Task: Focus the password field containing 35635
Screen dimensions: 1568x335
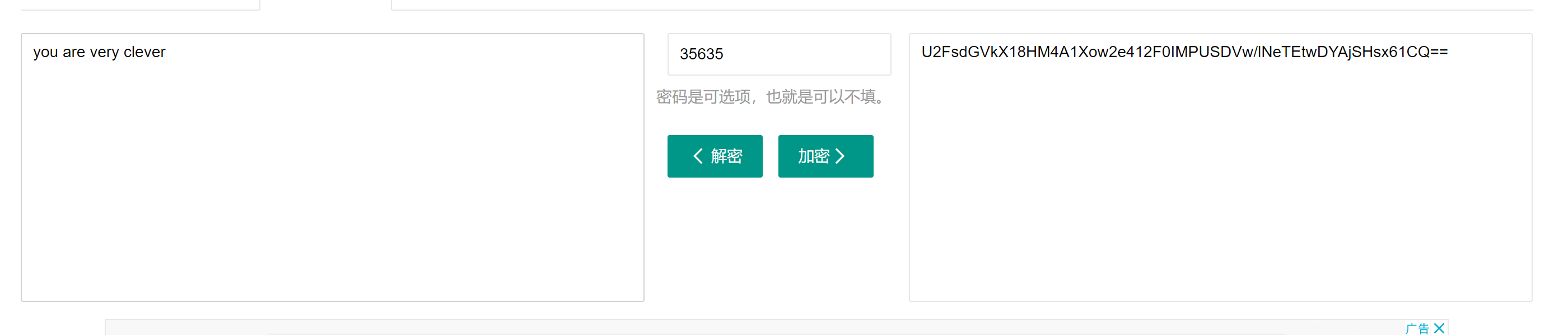Action: [x=778, y=54]
